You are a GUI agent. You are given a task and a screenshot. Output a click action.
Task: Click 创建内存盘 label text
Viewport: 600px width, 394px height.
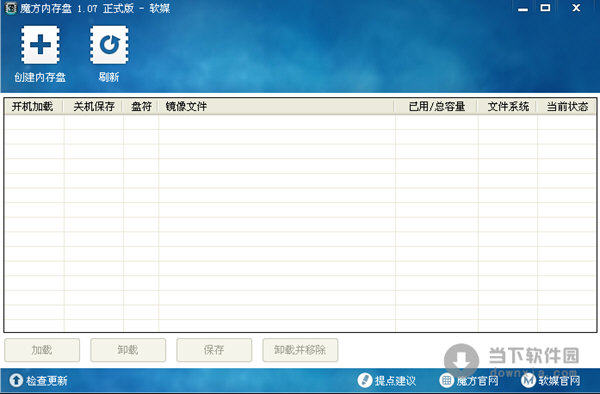click(40, 77)
